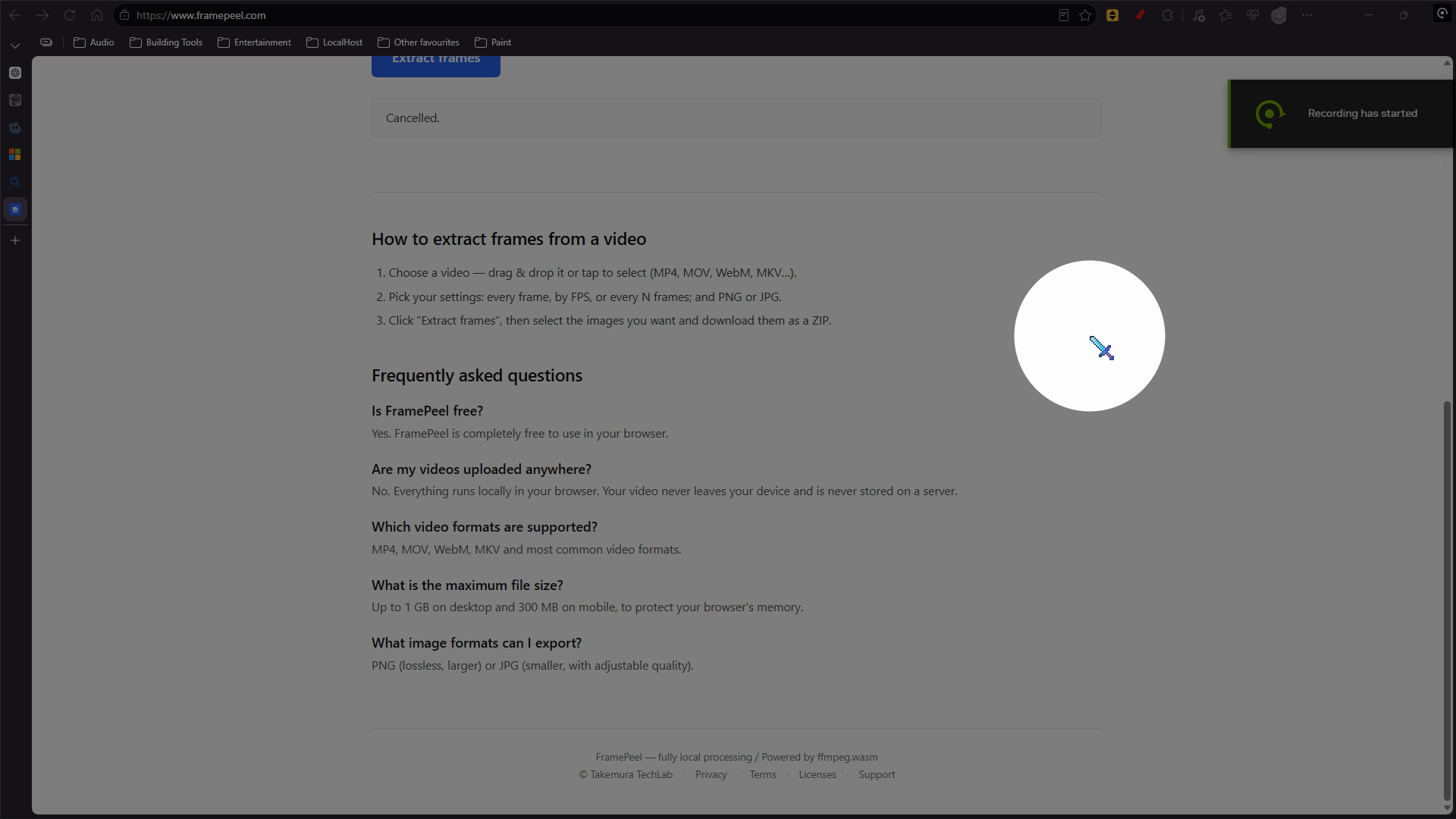This screenshot has height=819, width=1456.
Task: Open the browser extensions puzzle icon
Action: (x=1167, y=15)
